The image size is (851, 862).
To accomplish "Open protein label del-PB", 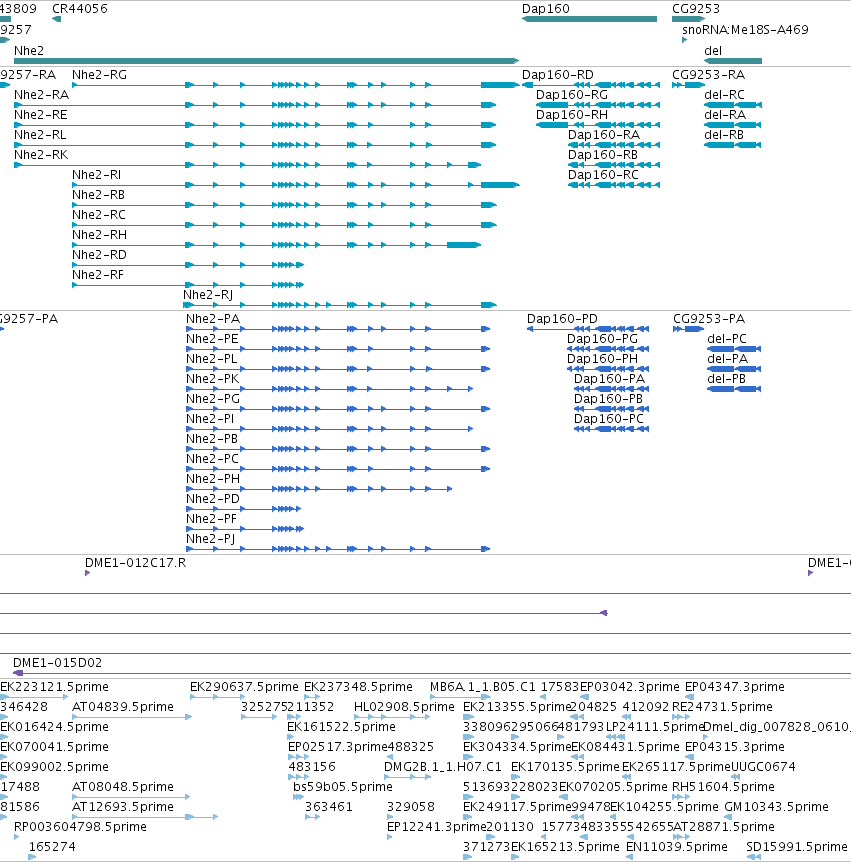I will tap(726, 379).
